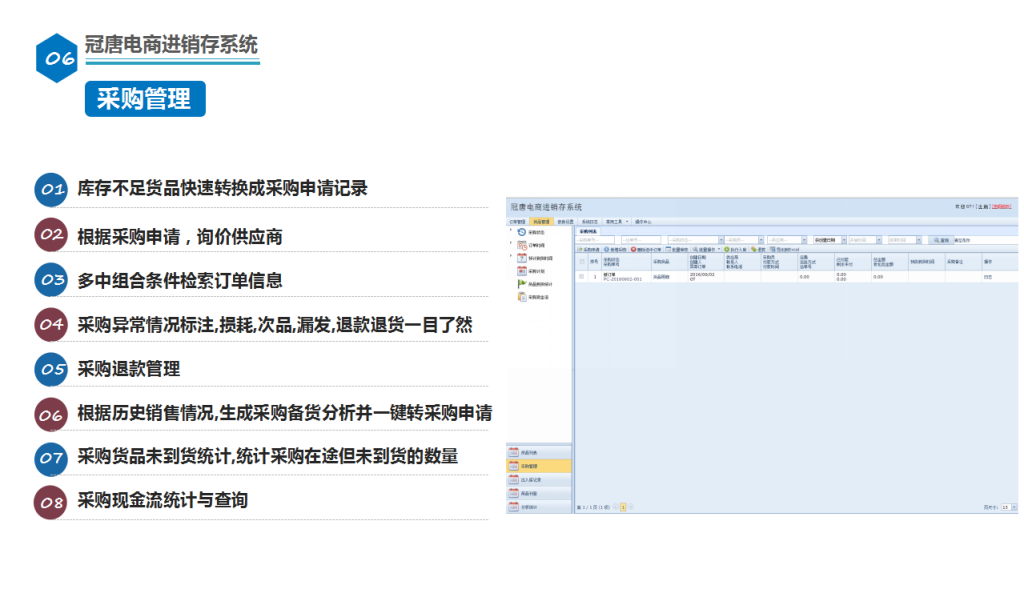The width and height of the screenshot is (1024, 609).
Task: Go to page 1 in the pagination bar
Action: click(x=621, y=507)
